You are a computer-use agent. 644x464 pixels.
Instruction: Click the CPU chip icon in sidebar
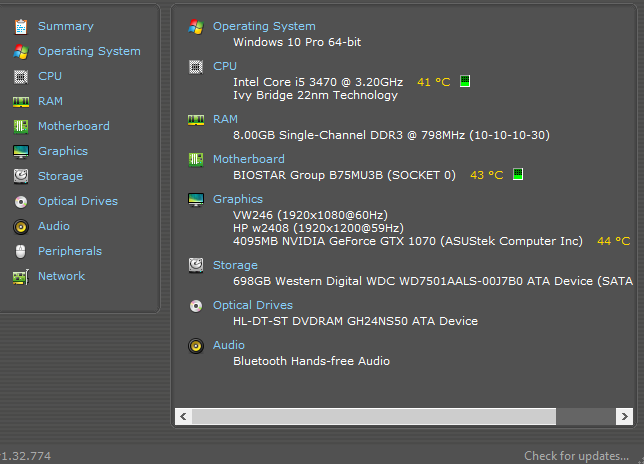coord(21,77)
